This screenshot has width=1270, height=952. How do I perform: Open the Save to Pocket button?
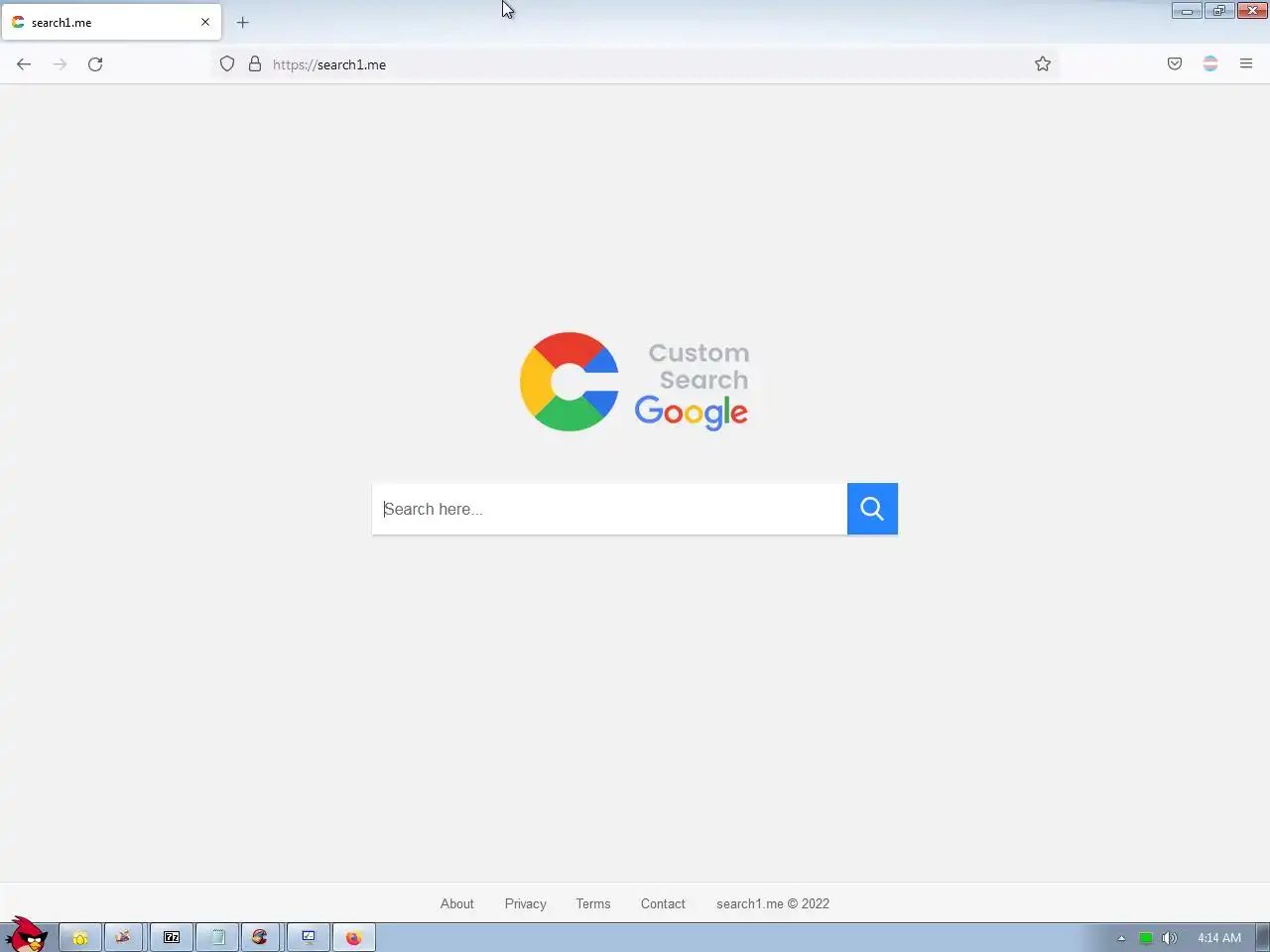point(1175,64)
